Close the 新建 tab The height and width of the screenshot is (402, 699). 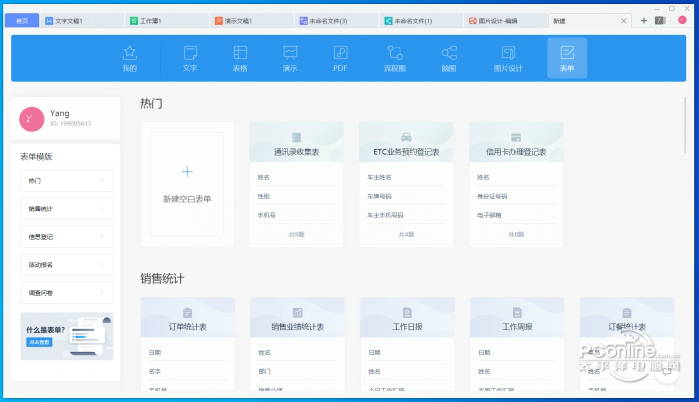click(623, 21)
